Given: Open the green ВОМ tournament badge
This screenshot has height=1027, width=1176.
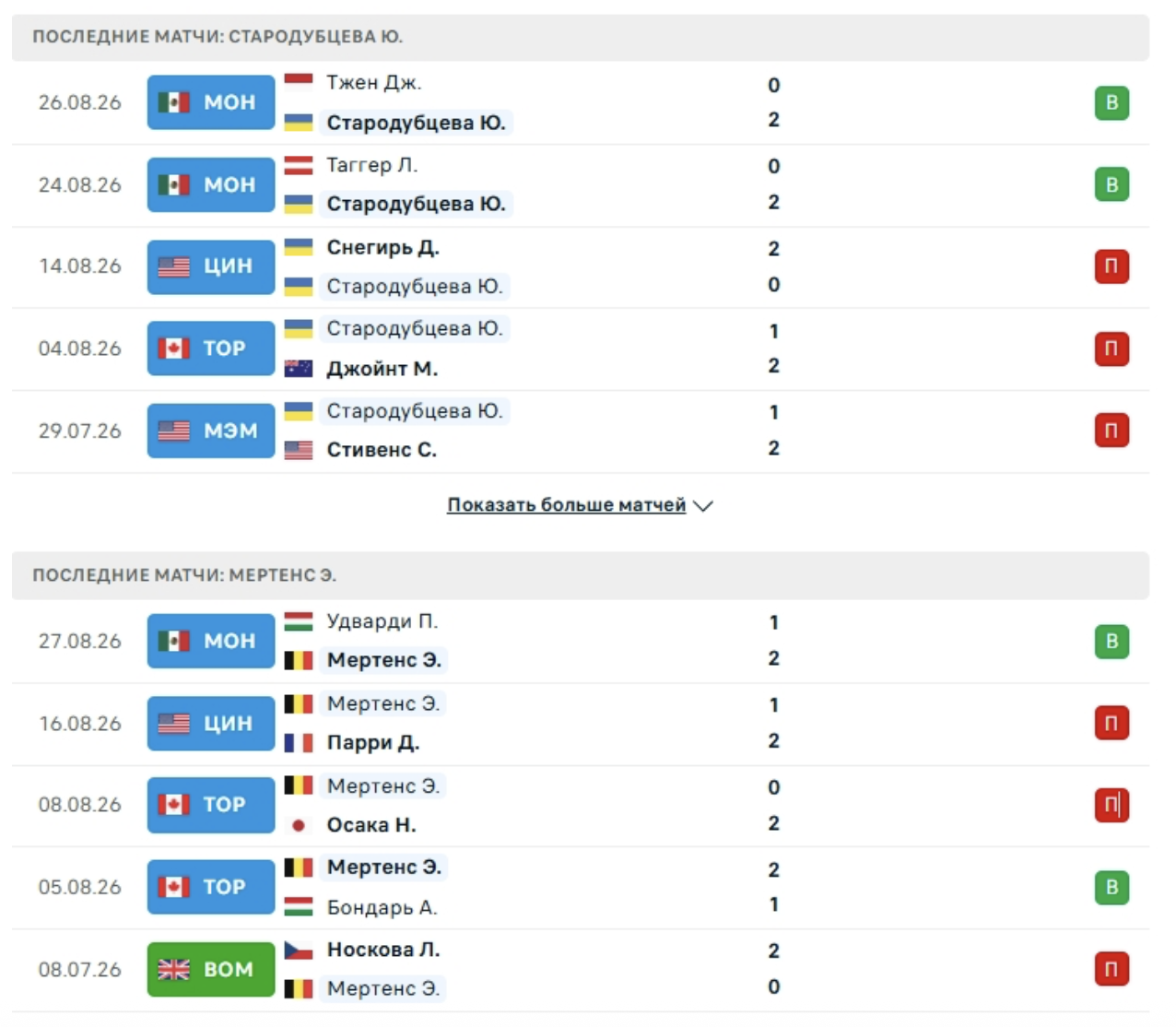Looking at the screenshot, I should tap(211, 969).
